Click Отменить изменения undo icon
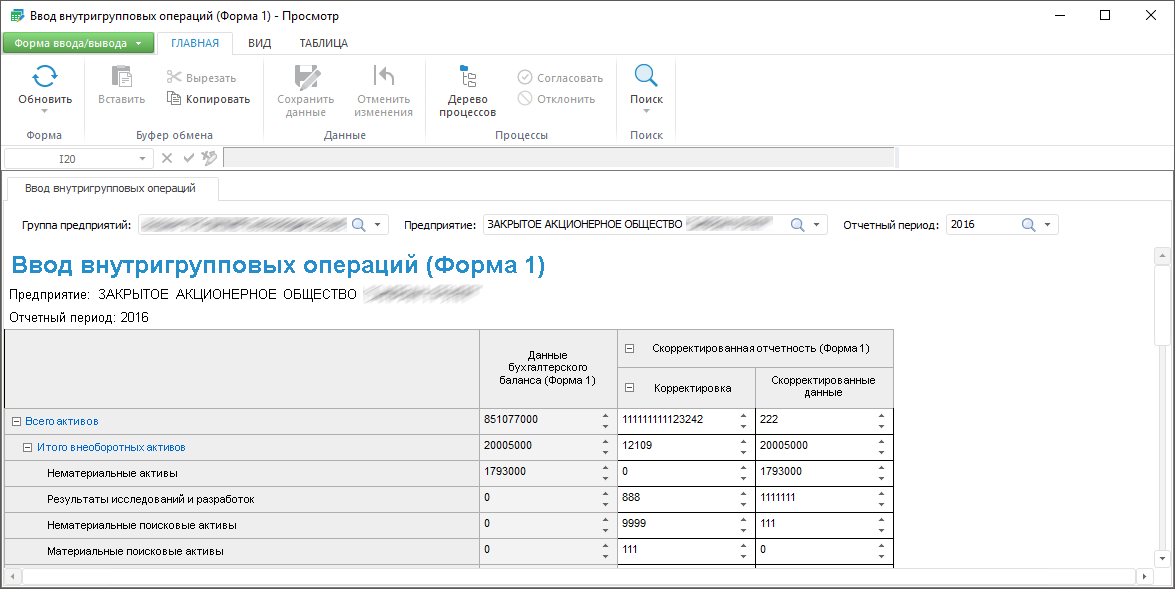This screenshot has height=589, width=1175. point(383,76)
